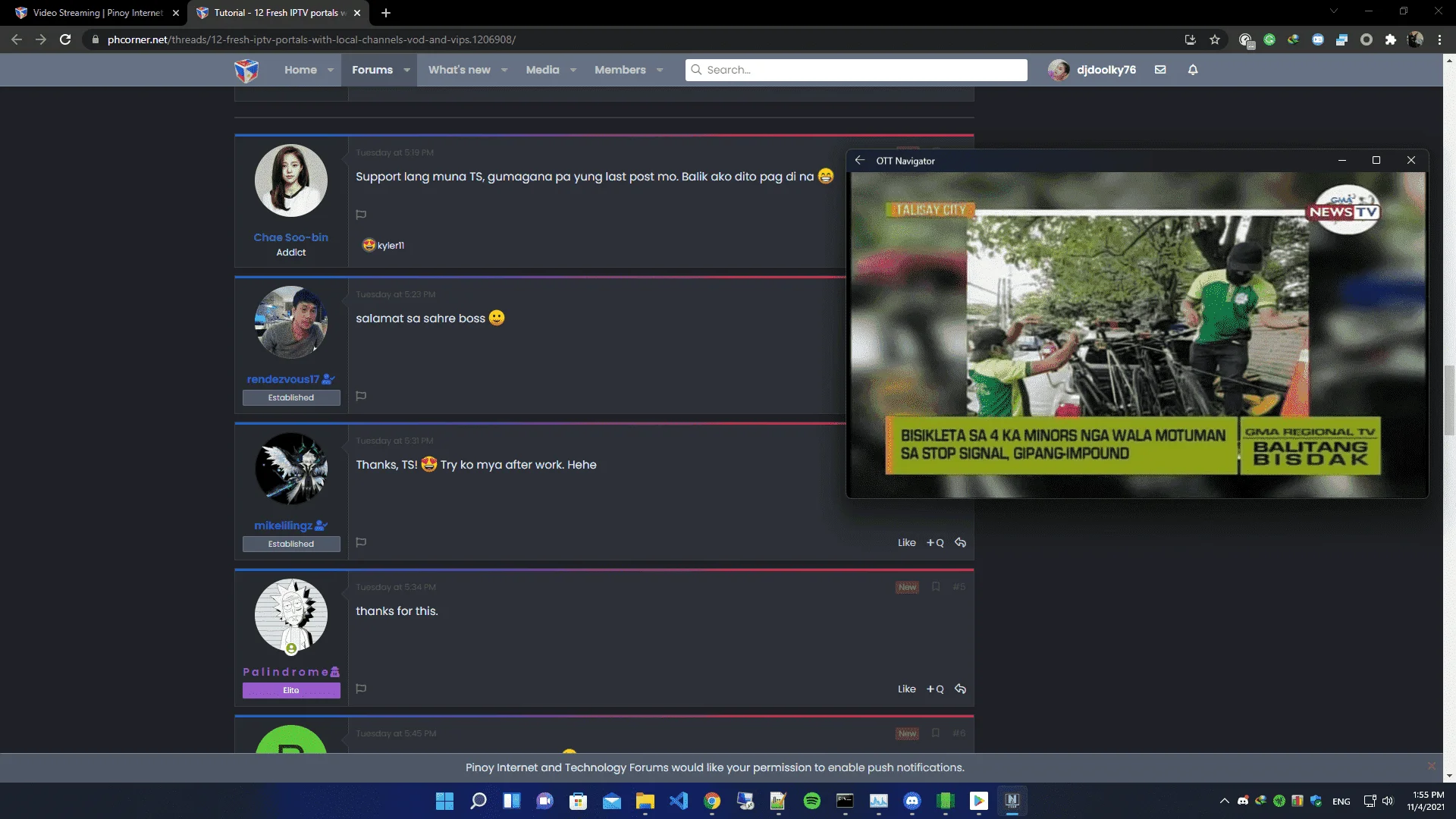The image size is (1456, 819).
Task: Open the alerts bell icon
Action: tap(1193, 70)
